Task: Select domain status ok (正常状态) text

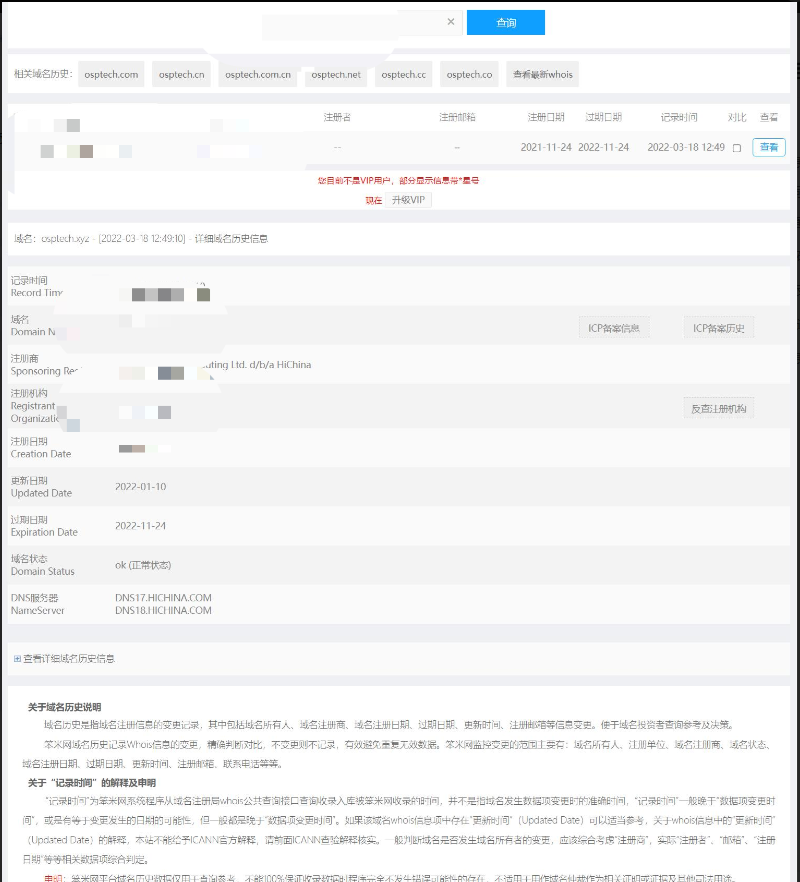Action: pos(143,565)
